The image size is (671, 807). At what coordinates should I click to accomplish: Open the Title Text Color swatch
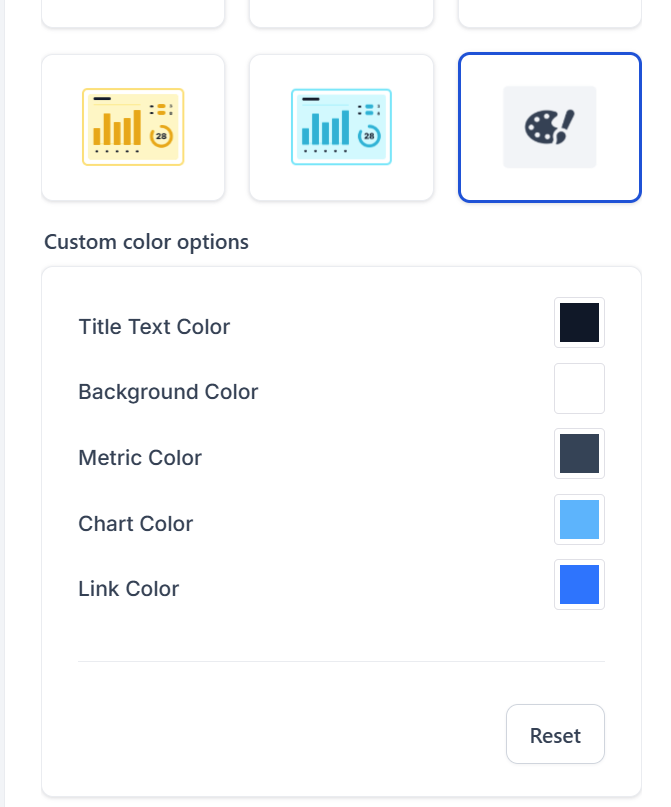point(579,322)
